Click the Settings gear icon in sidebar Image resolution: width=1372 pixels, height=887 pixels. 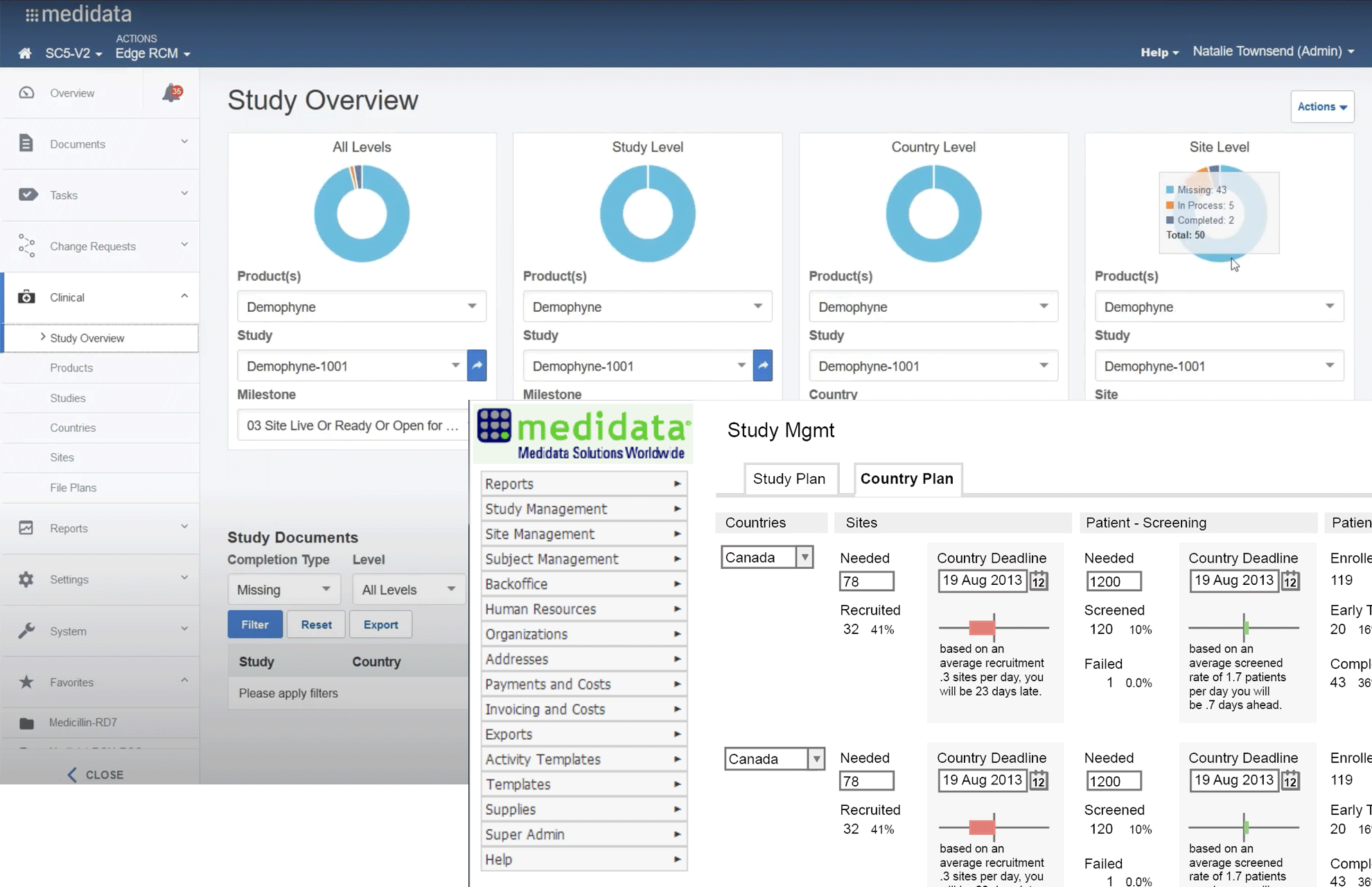pyautogui.click(x=26, y=579)
